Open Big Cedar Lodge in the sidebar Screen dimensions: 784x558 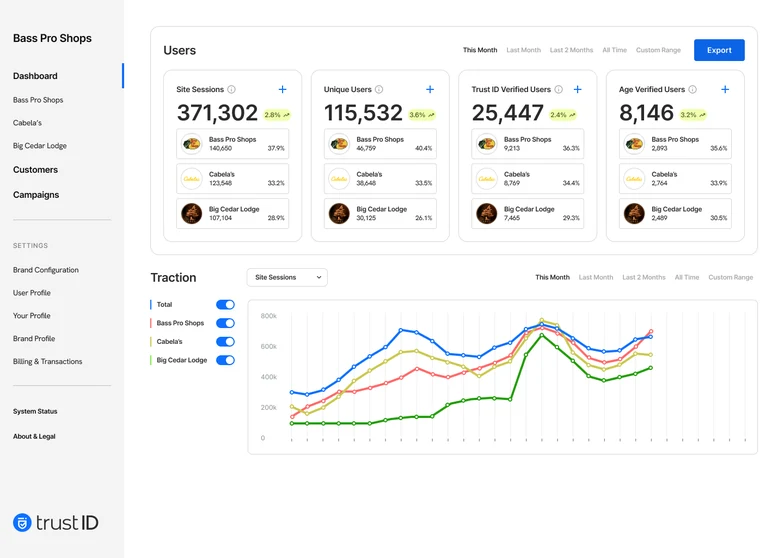tap(40, 146)
